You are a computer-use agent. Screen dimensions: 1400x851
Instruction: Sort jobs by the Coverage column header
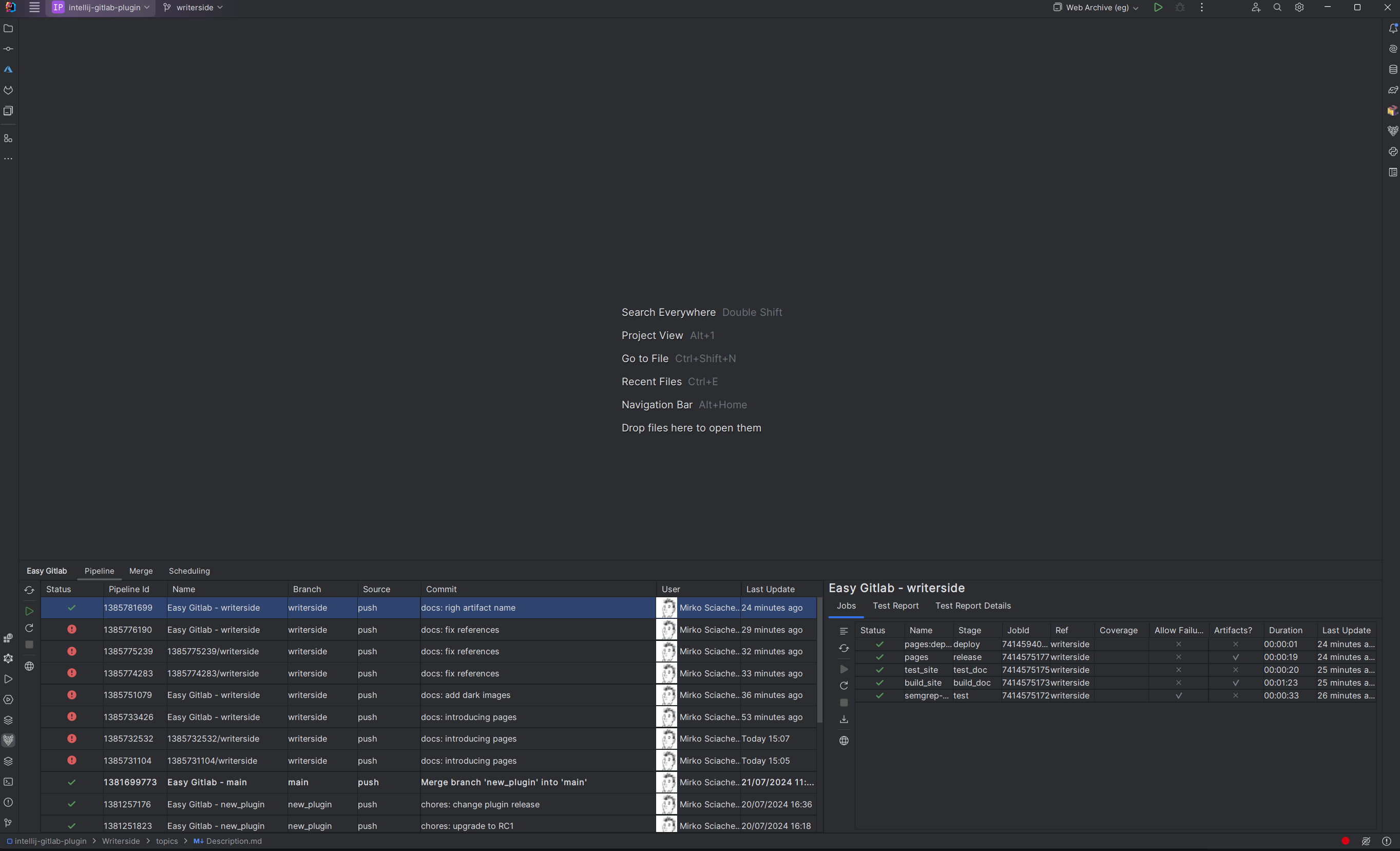1122,631
